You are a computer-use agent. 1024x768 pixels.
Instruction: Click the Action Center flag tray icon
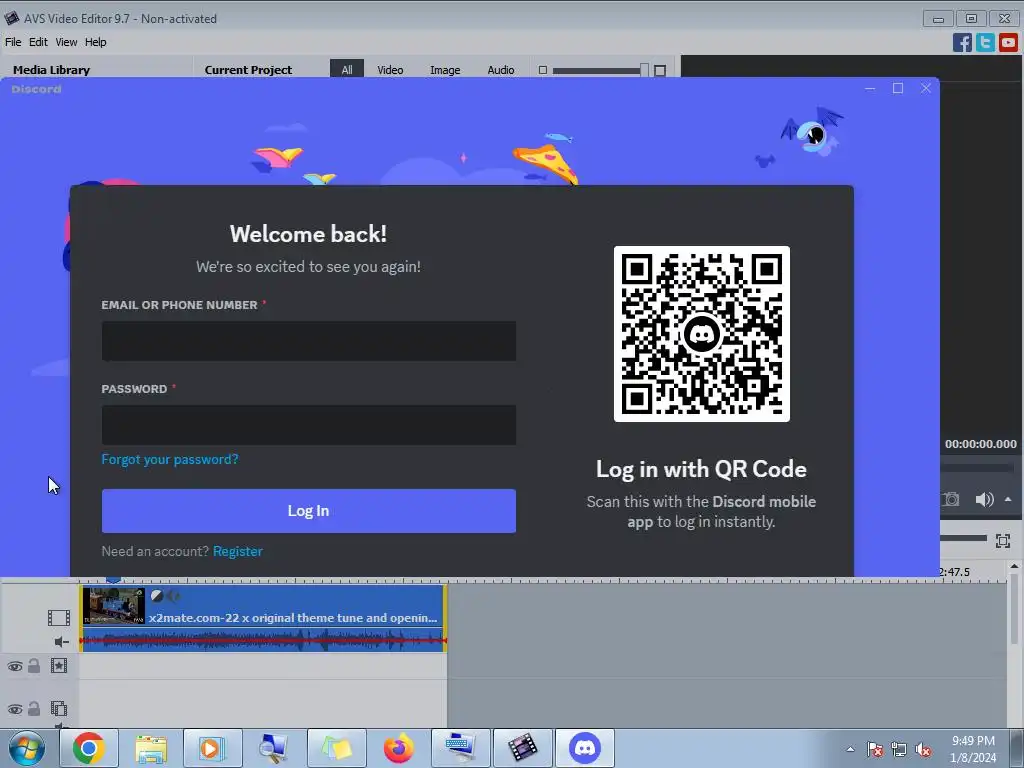pos(875,749)
